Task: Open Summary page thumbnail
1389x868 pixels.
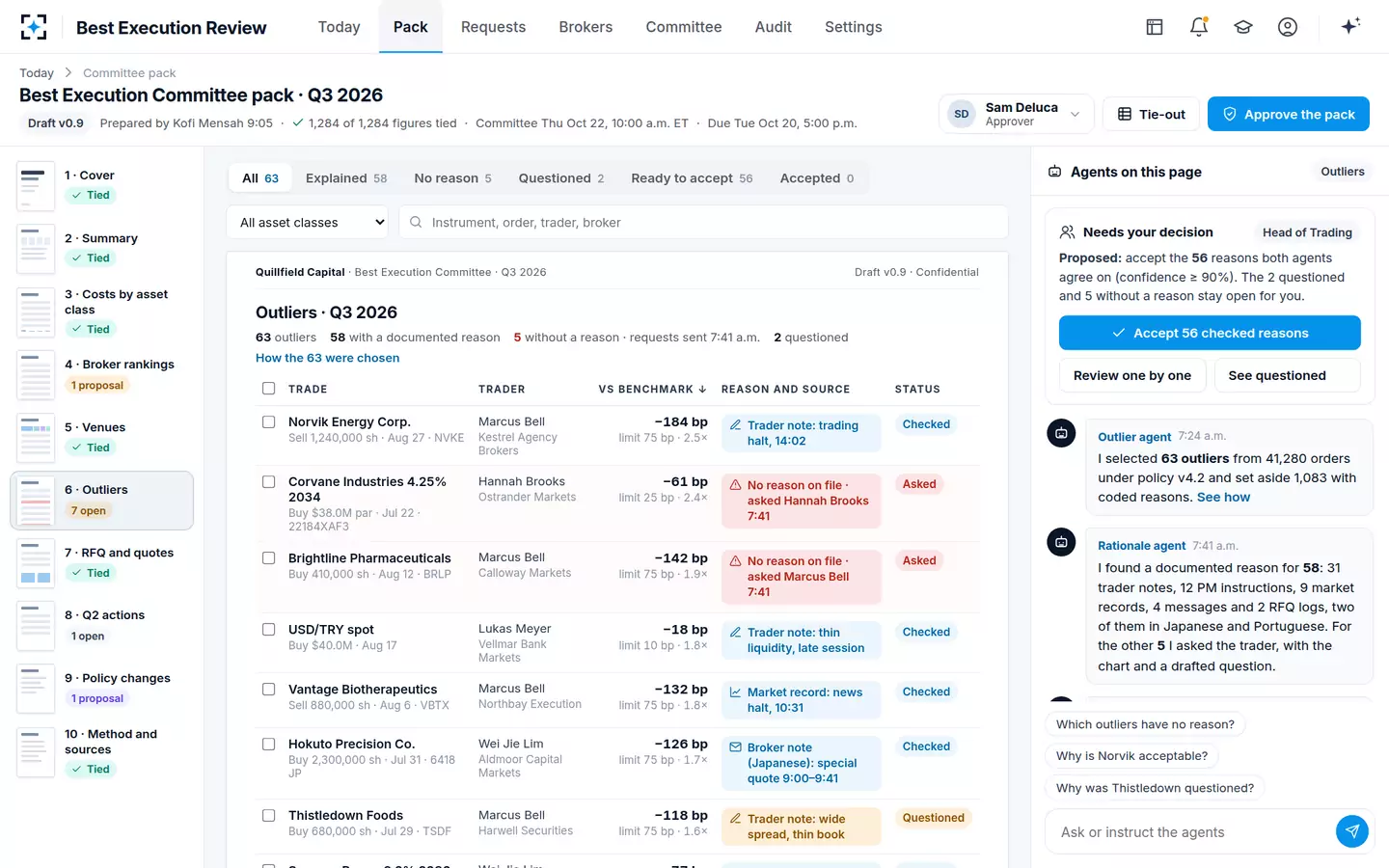Action: 36,249
